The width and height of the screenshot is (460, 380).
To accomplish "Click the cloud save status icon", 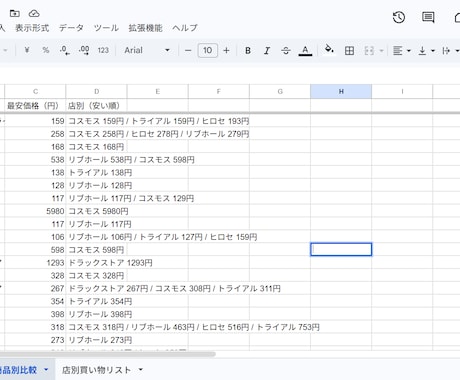I will click(34, 13).
